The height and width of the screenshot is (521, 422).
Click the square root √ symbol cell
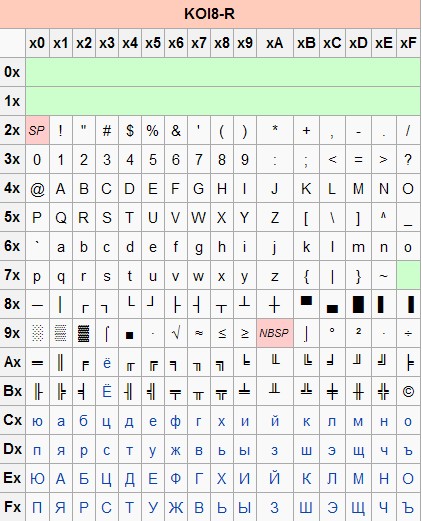[176, 333]
